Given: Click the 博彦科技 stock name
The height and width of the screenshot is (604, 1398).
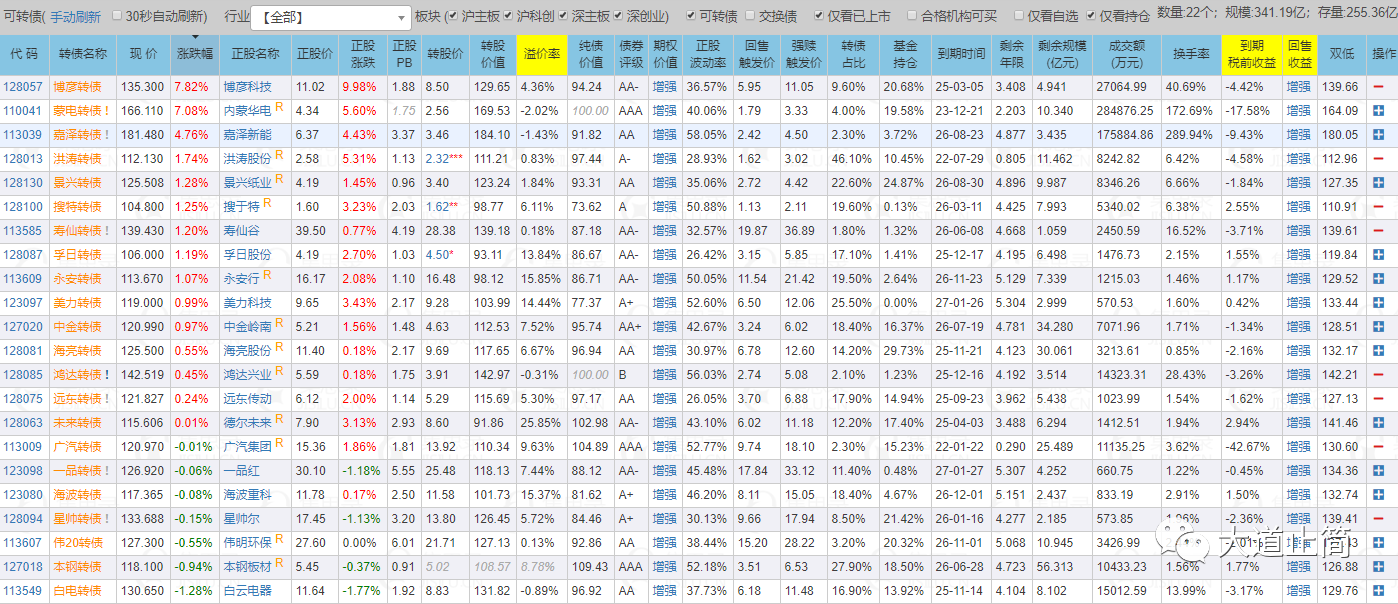Looking at the screenshot, I should point(247,87).
